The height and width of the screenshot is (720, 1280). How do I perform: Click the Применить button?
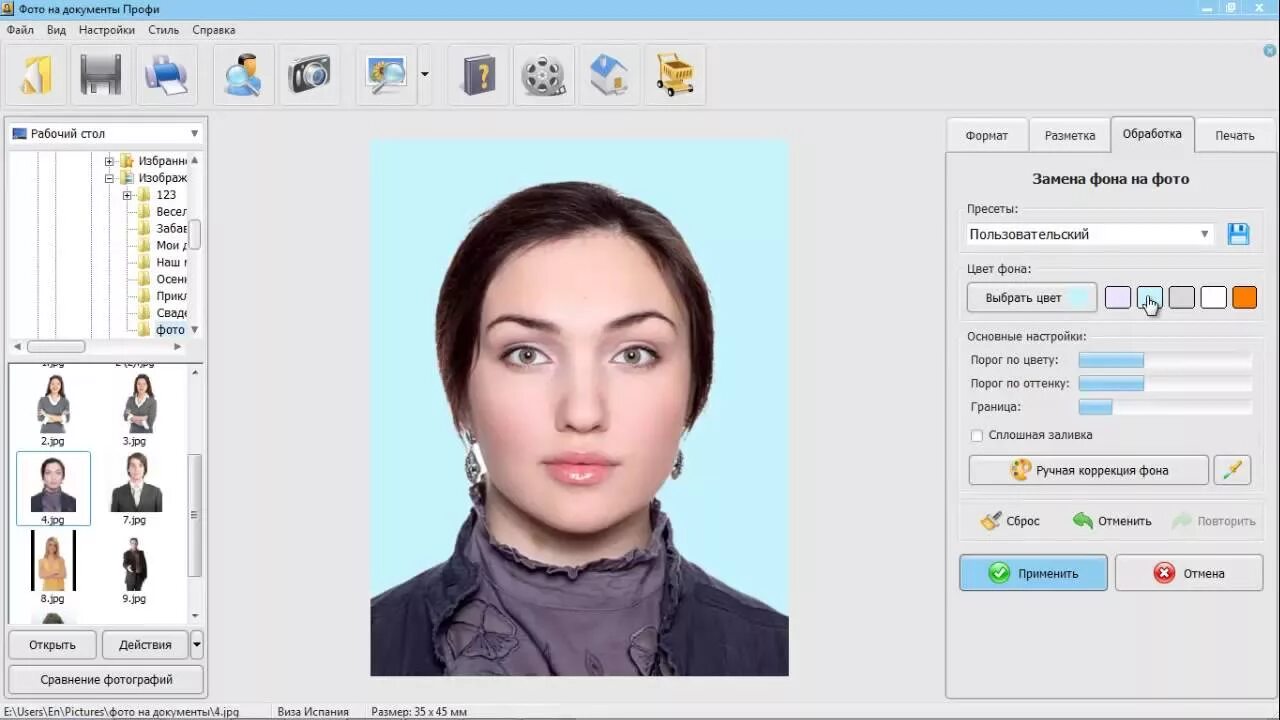[1033, 573]
